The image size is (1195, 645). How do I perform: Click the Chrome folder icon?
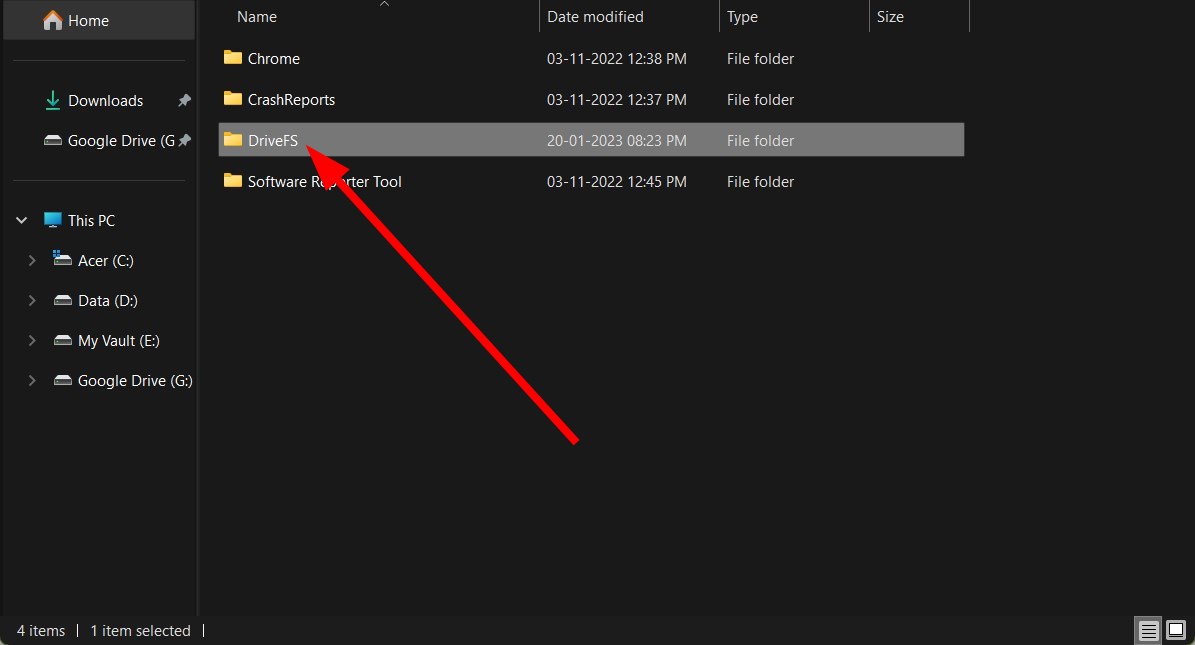(x=232, y=58)
